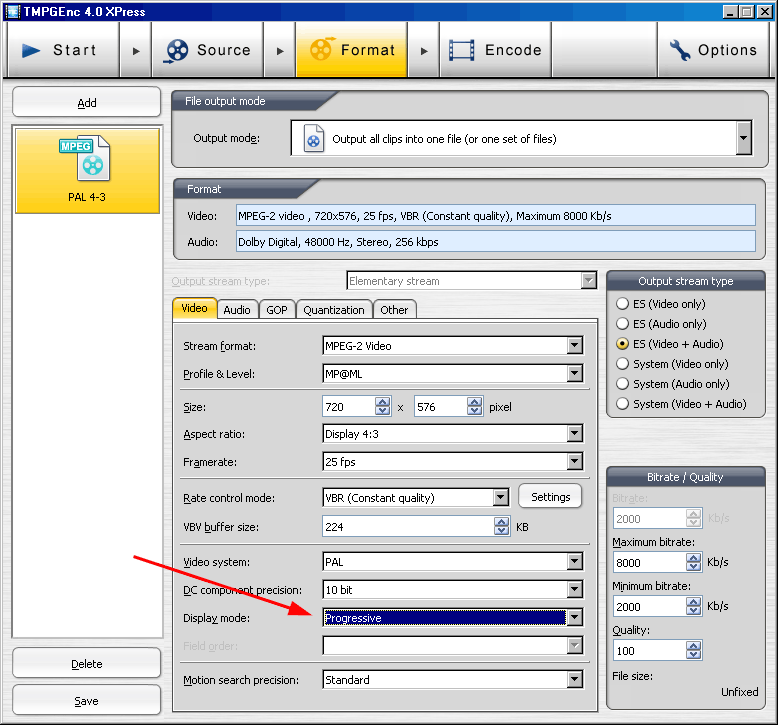Expand the Rate control mode dropdown
The height and width of the screenshot is (725, 778).
(x=501, y=497)
